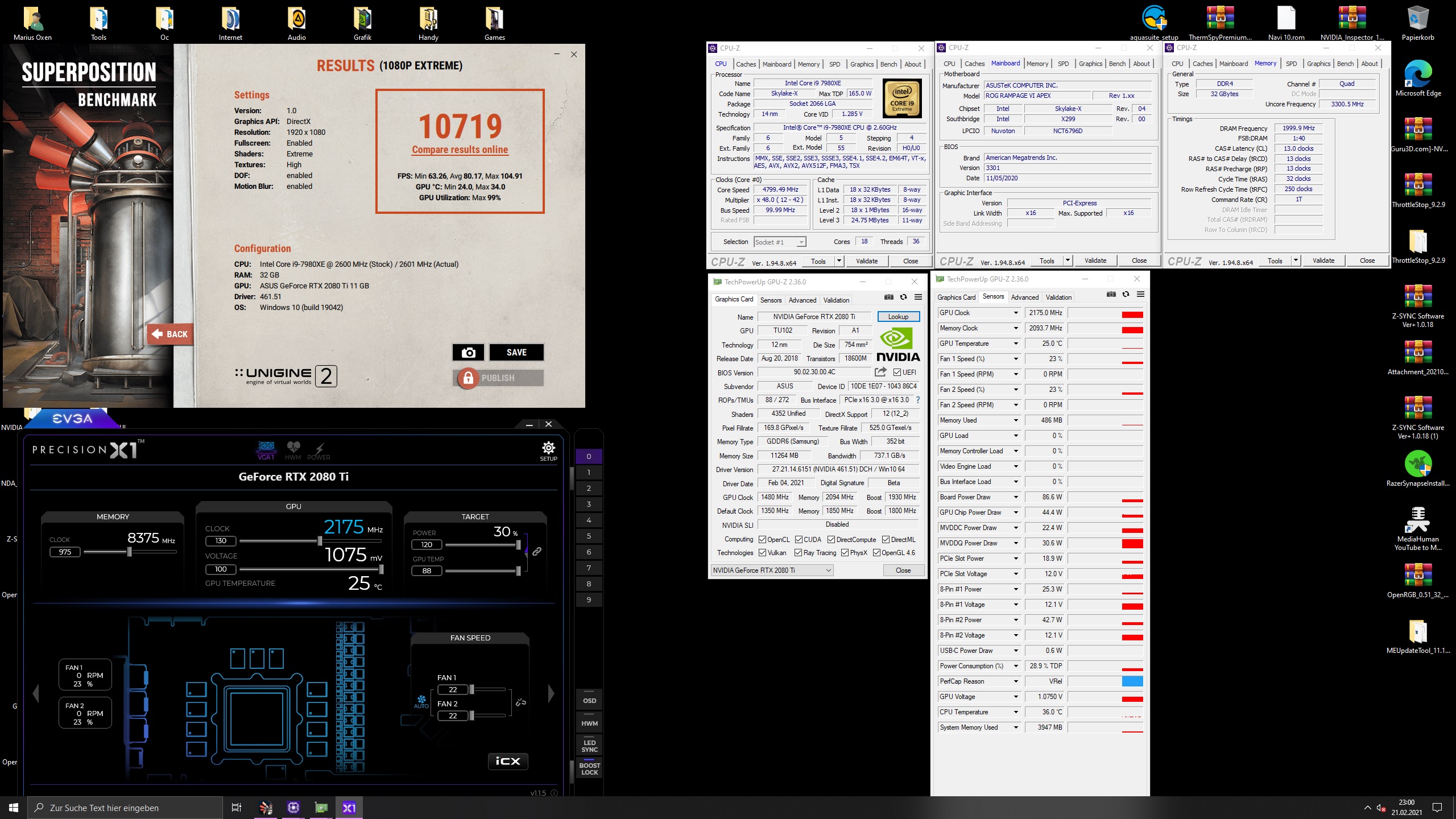Click the link icon next to Power target

point(536,551)
